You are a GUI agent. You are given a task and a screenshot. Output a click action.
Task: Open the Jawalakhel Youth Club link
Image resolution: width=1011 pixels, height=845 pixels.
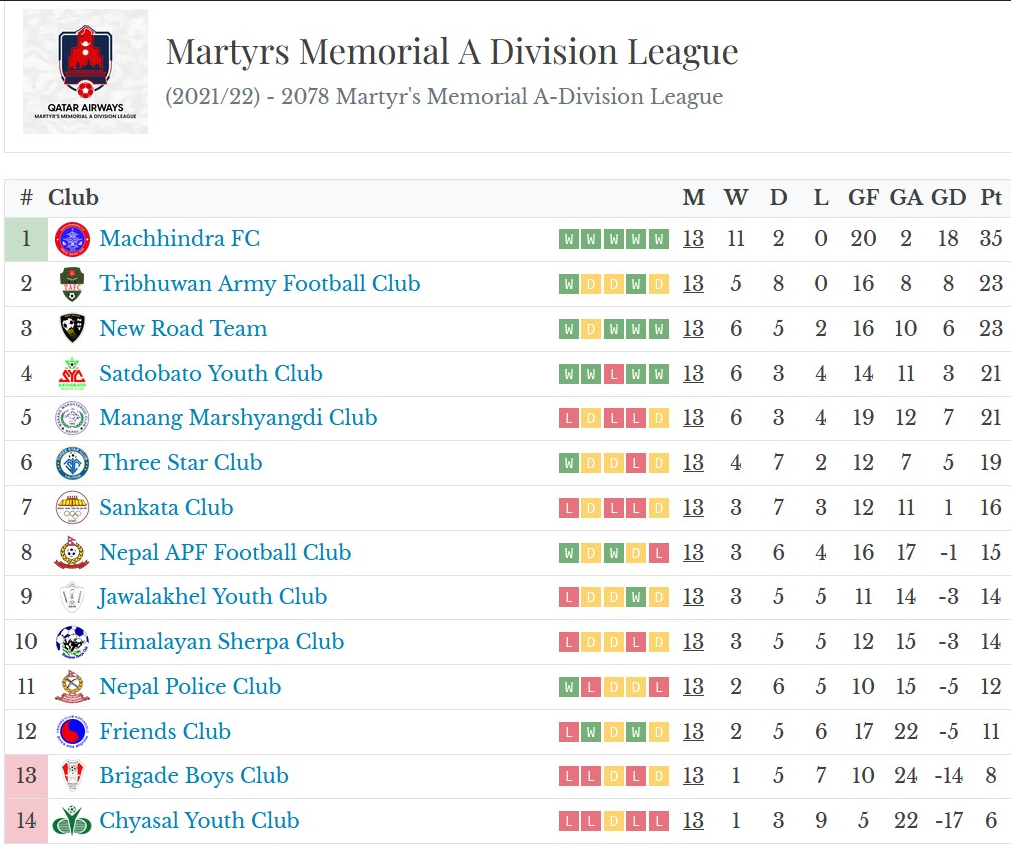(x=213, y=597)
